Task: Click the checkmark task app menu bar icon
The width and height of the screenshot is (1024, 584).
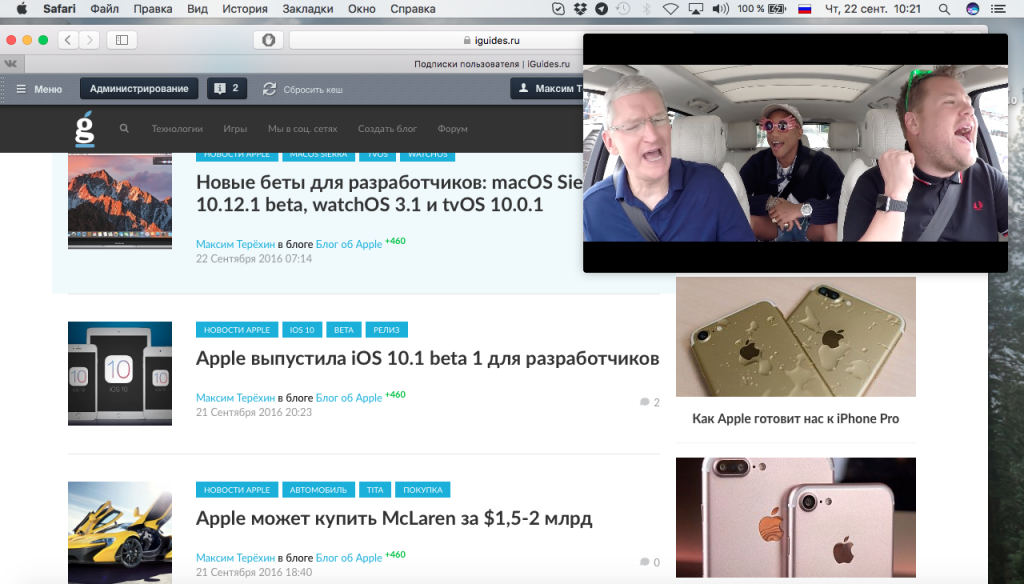Action: [558, 8]
